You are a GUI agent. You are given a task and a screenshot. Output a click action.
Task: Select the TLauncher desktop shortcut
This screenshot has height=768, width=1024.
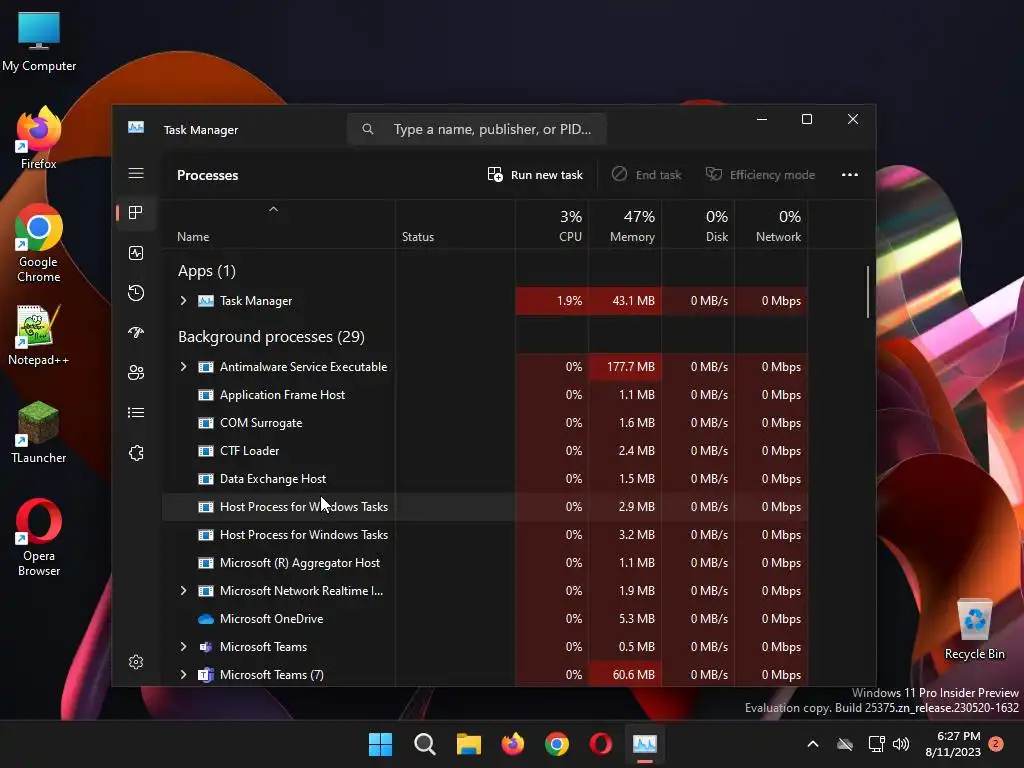coord(39,432)
